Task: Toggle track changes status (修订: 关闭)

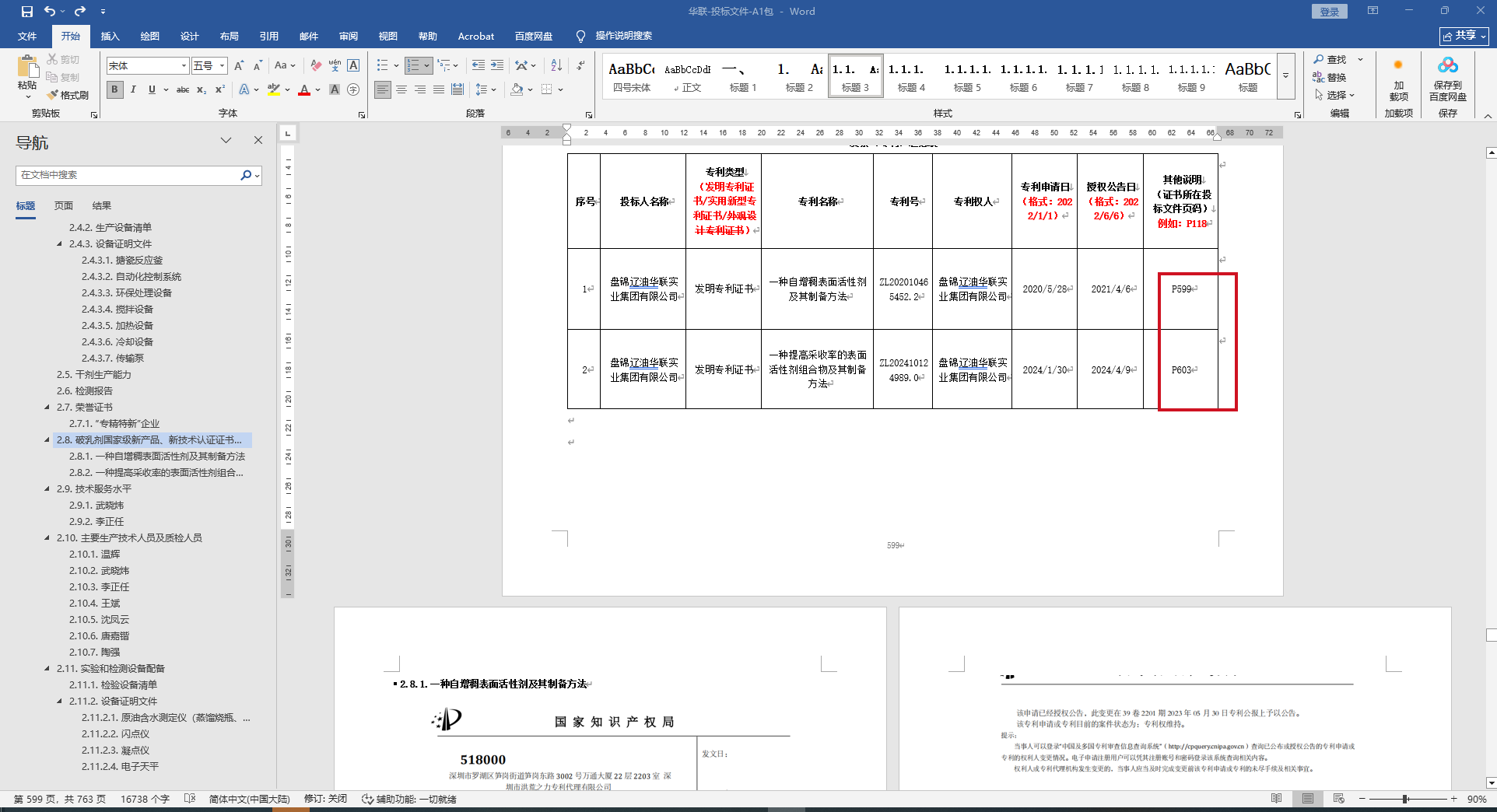Action: click(325, 799)
